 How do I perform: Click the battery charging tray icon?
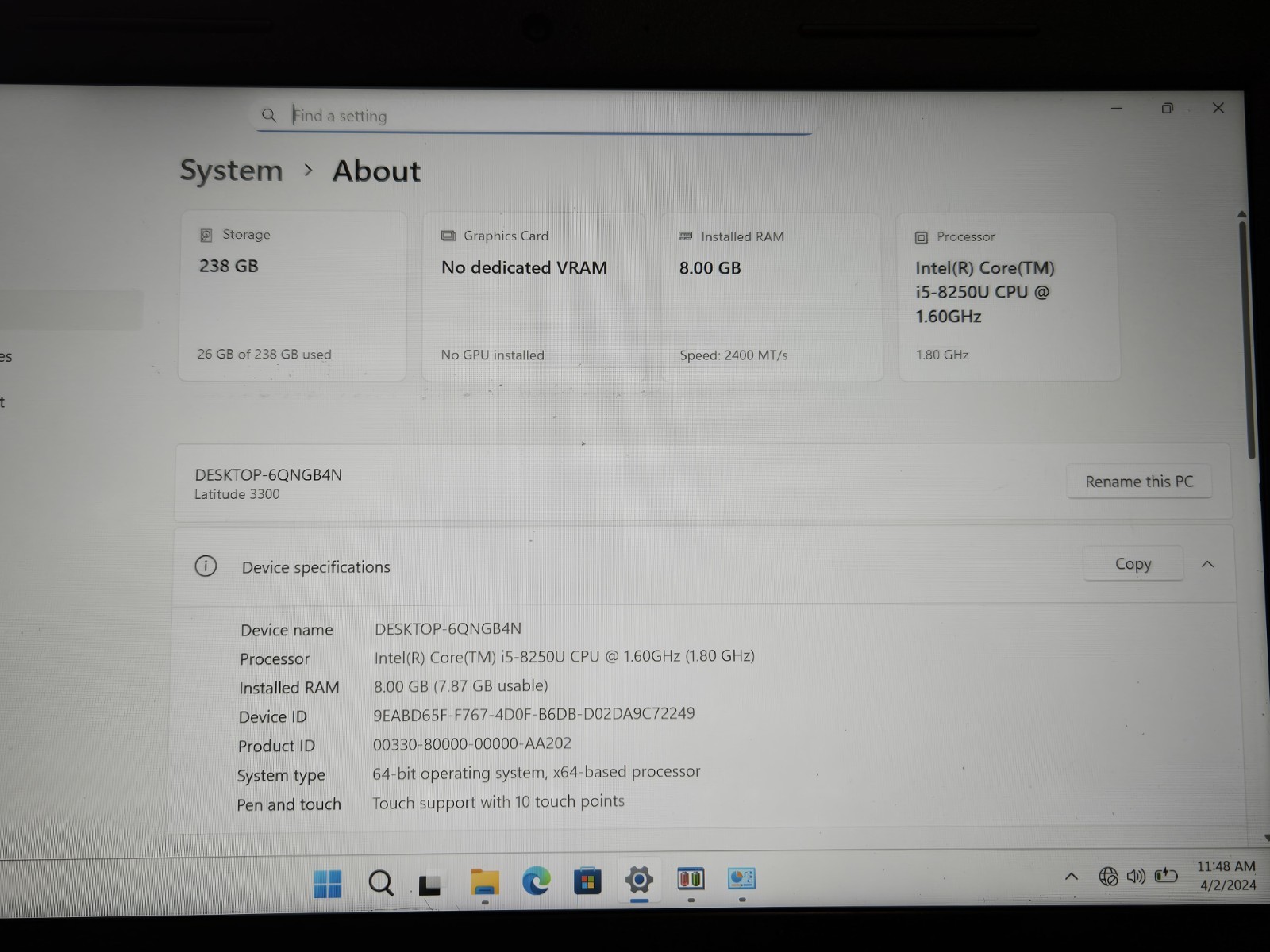[1166, 876]
